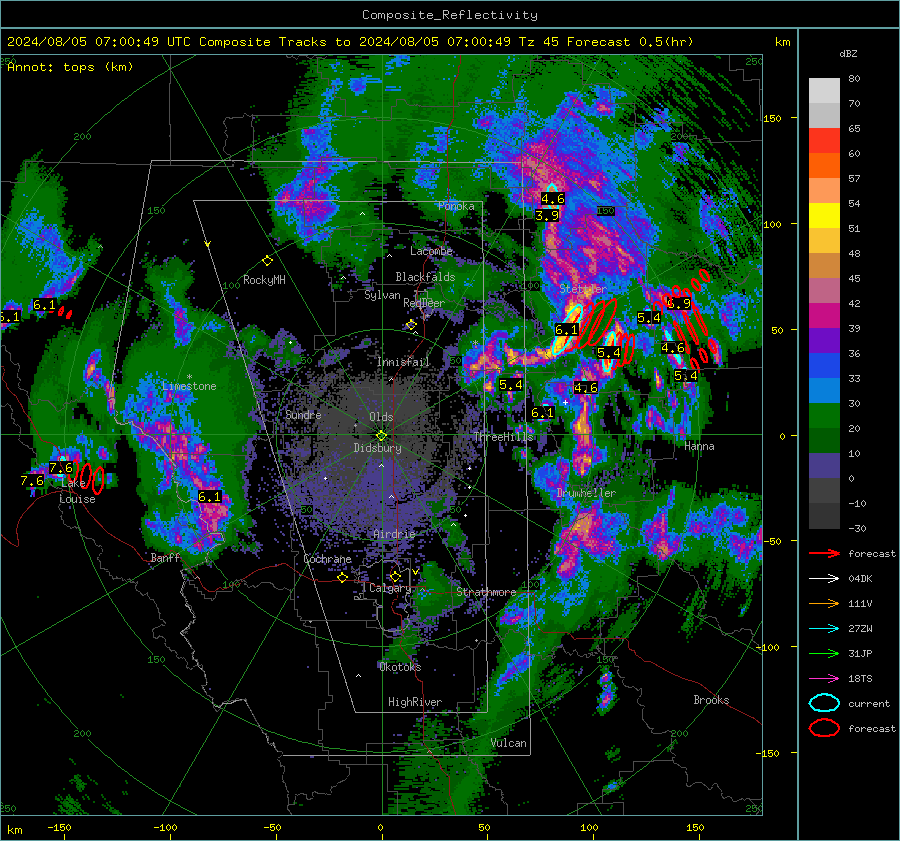Select the magenta 18TS track arrow
Image resolution: width=900 pixels, height=841 pixels.
coord(824,679)
